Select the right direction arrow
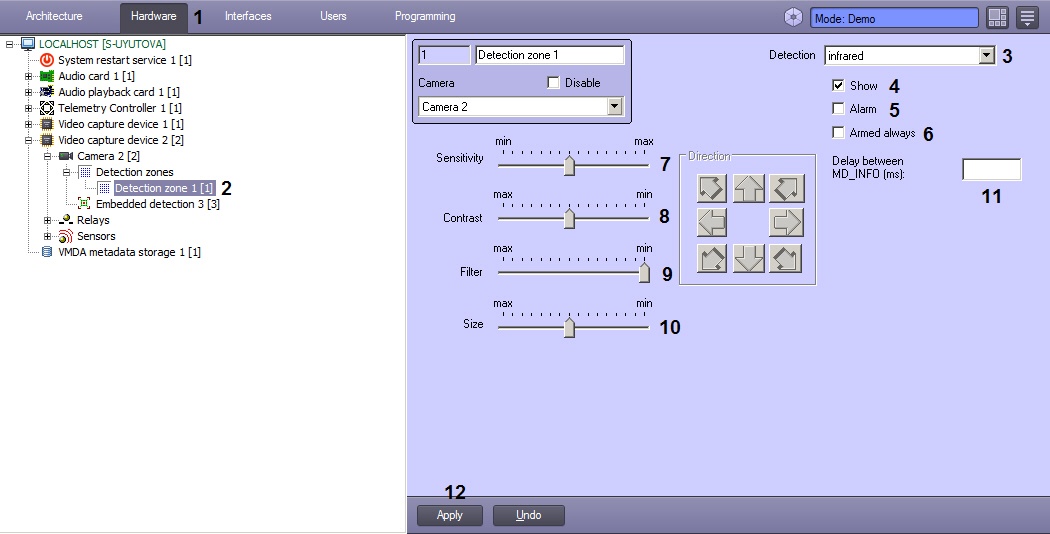 786,222
